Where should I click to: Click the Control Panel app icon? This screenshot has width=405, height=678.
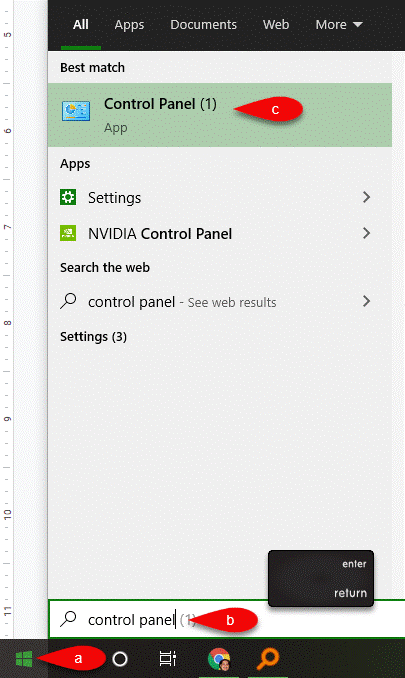[76, 111]
